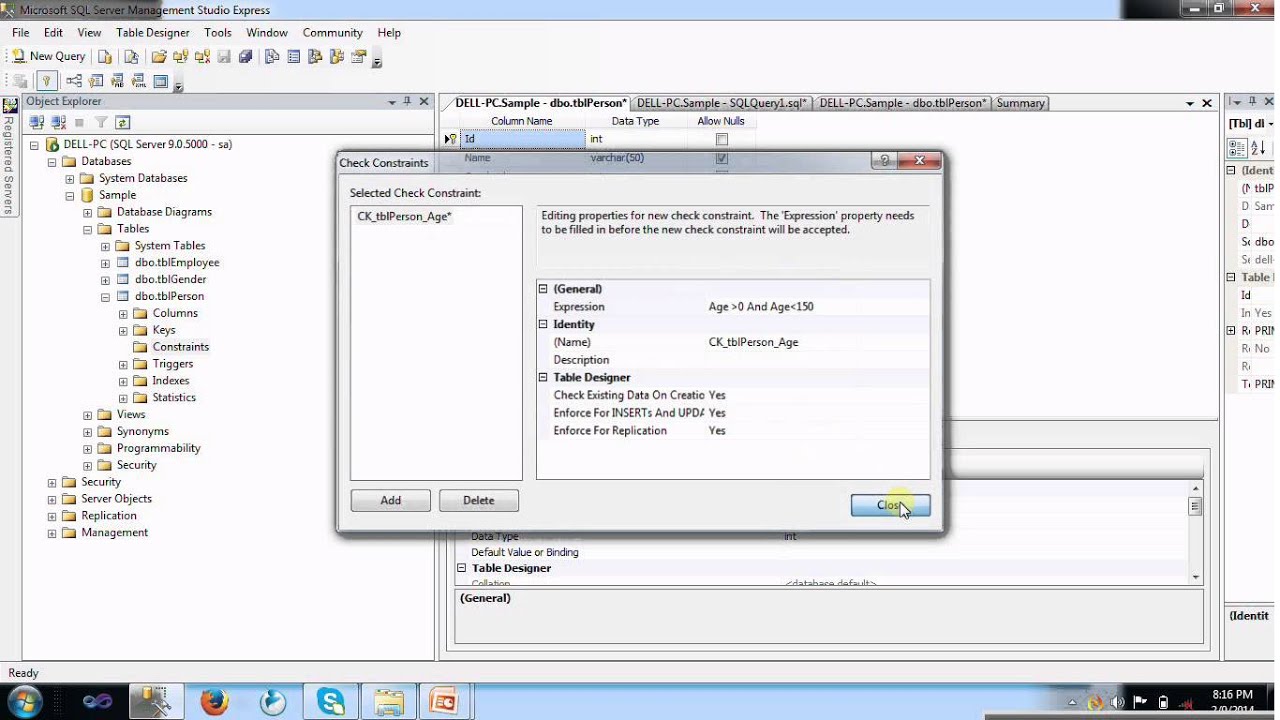Select the Constraints folder in the tree
The width and height of the screenshot is (1280, 720).
coord(180,347)
